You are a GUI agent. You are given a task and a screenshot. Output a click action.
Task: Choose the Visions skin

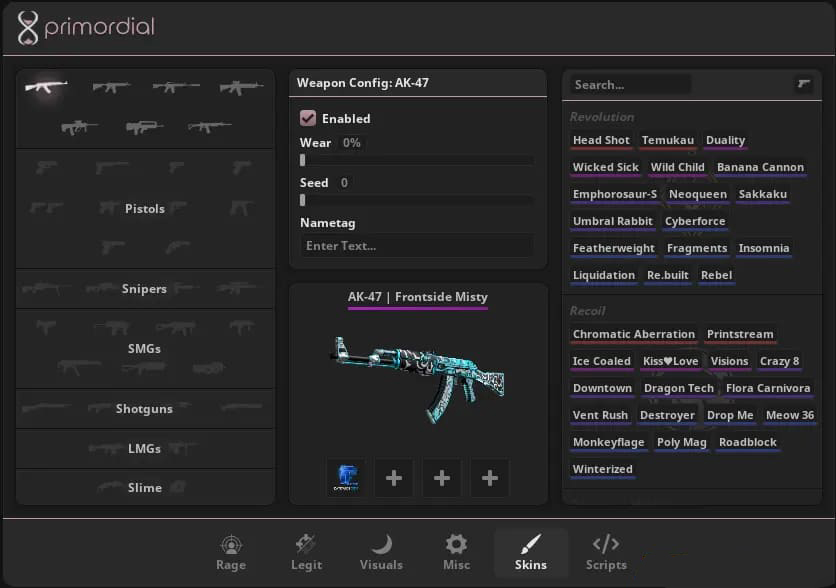(729, 361)
